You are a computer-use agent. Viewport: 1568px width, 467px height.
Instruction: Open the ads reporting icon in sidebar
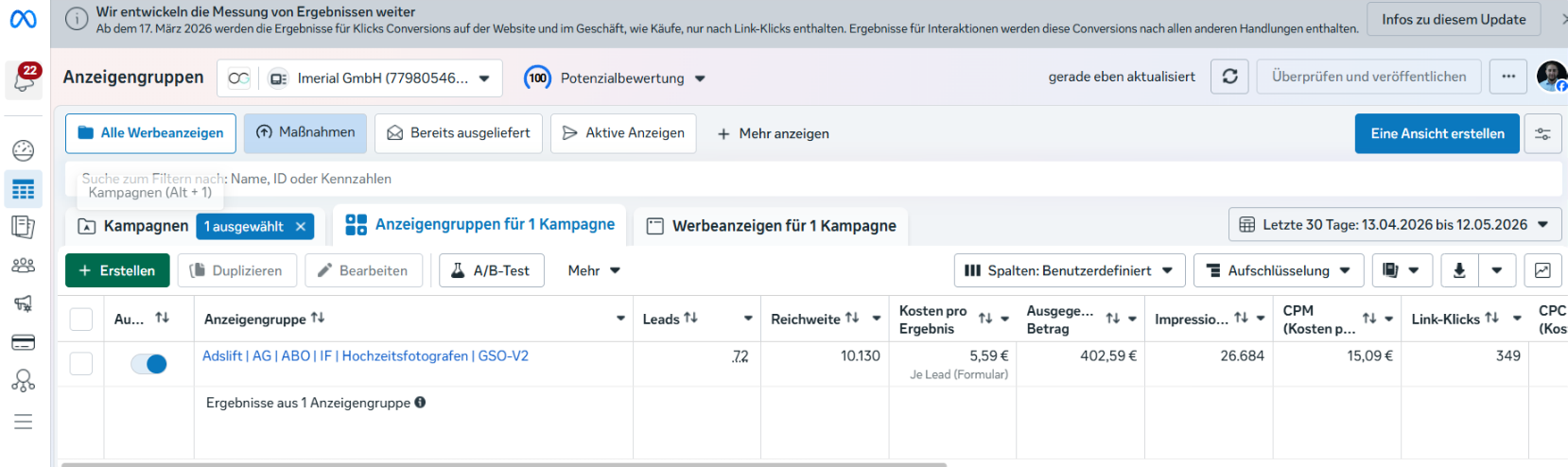24,227
